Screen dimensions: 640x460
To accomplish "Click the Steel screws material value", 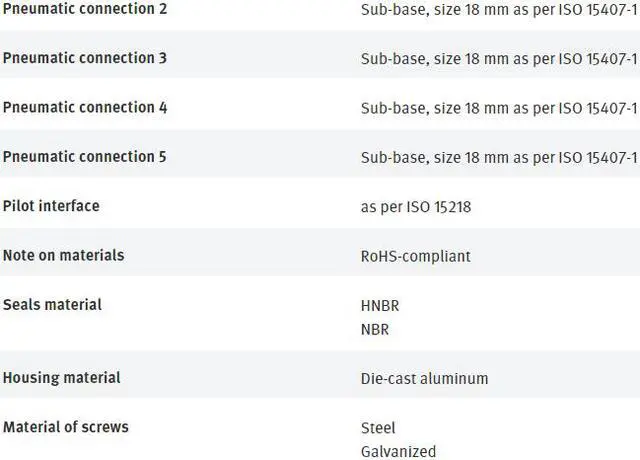I will [x=378, y=428].
